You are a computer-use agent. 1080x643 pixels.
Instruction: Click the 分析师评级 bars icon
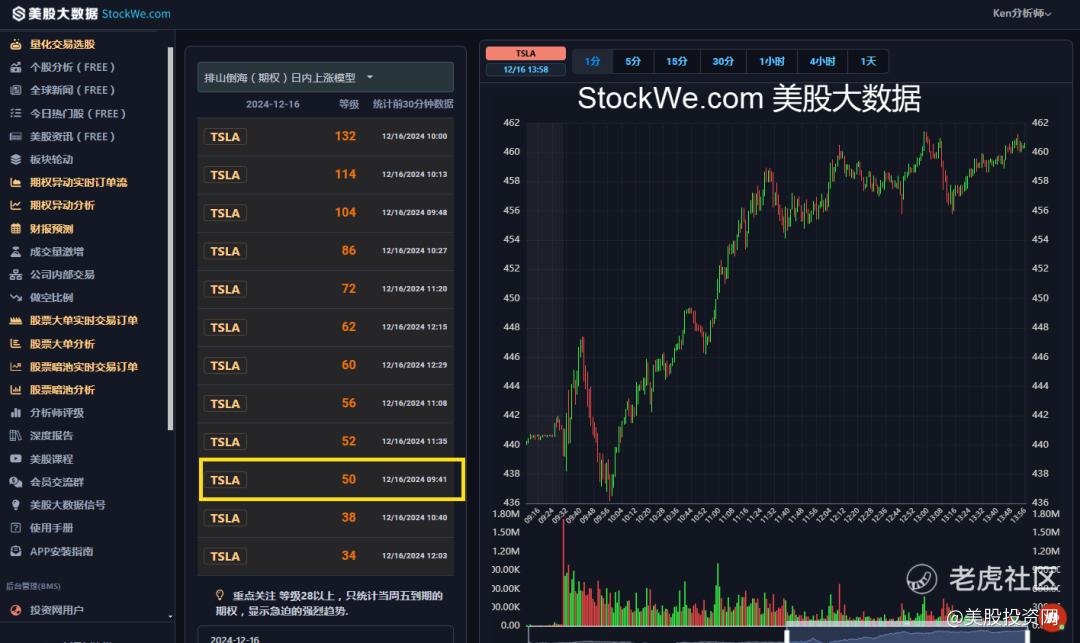15,413
